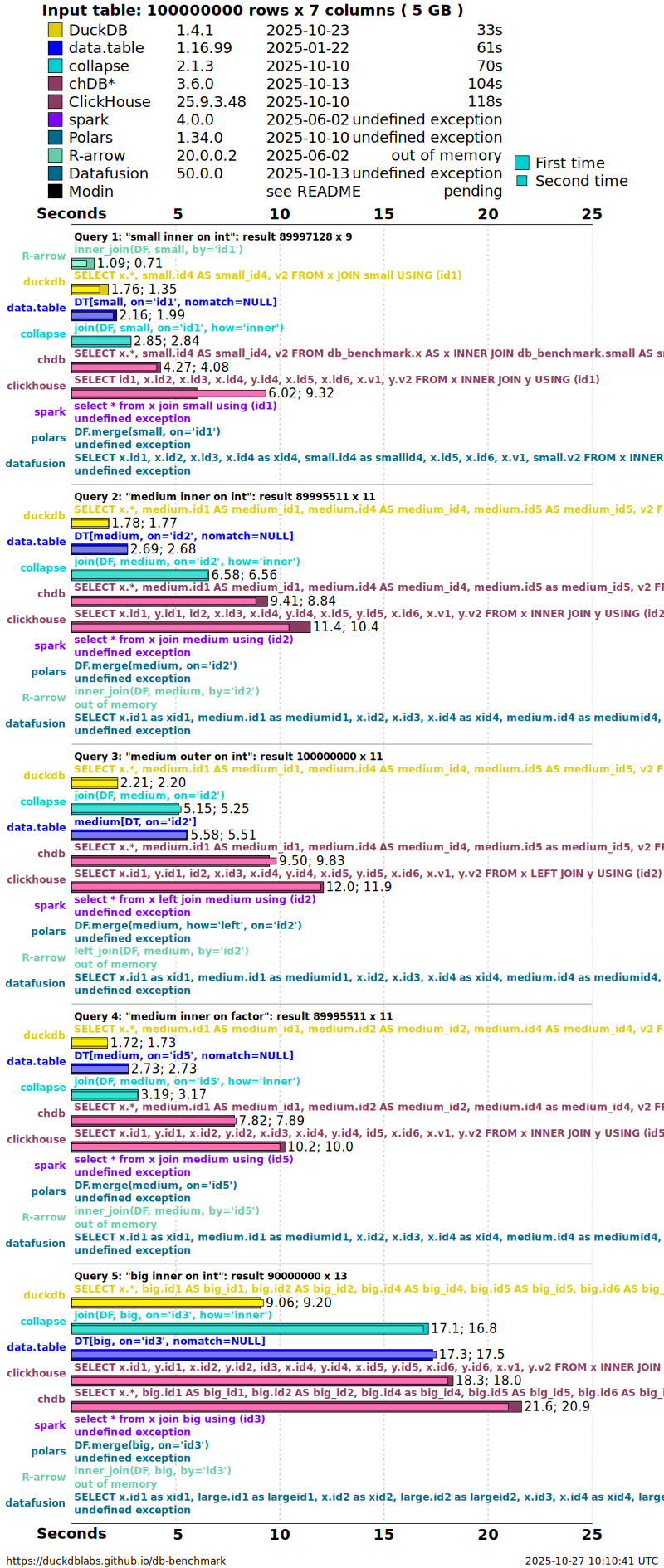Click the timestamp '2025-10-27 10:10:41 UTC'
This screenshot has width=664, height=1568.
pos(592,1561)
